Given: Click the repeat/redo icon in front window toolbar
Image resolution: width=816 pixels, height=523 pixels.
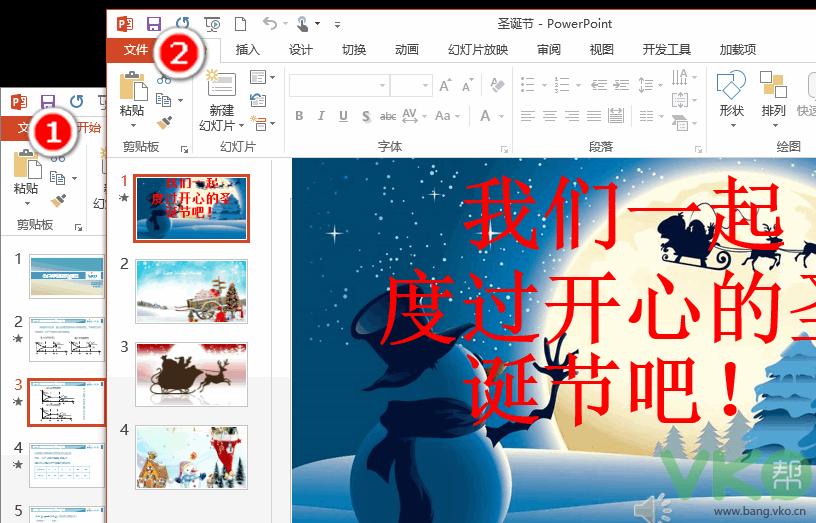Looking at the screenshot, I should point(183,23).
